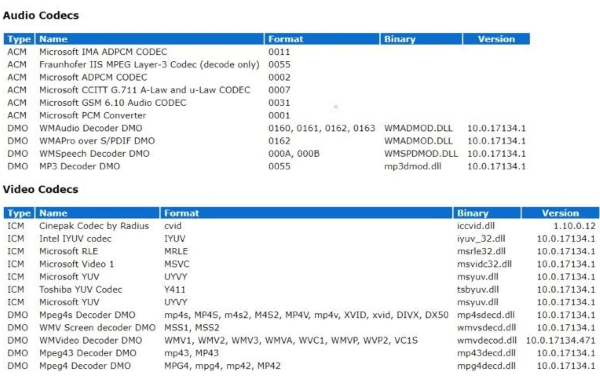Click iccvid.dll binary cell
This screenshot has height=376, width=600.
click(x=476, y=226)
